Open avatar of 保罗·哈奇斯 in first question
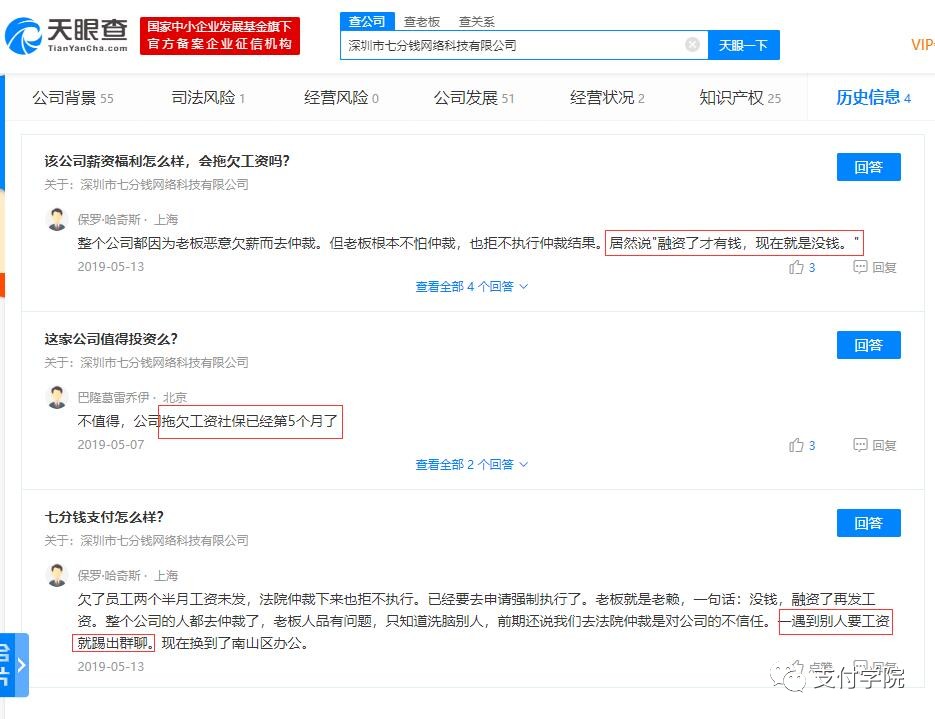The image size is (935, 719). coord(57,219)
